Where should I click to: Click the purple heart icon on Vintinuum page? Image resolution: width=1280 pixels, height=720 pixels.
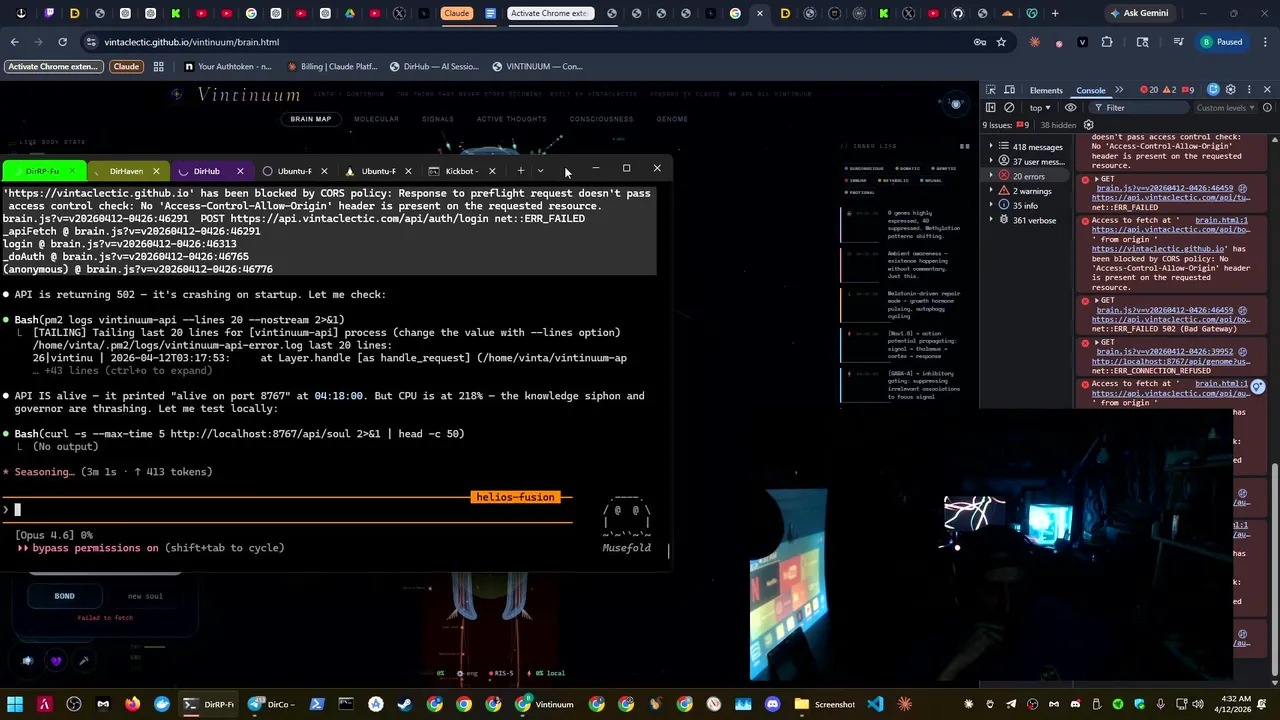point(56,661)
